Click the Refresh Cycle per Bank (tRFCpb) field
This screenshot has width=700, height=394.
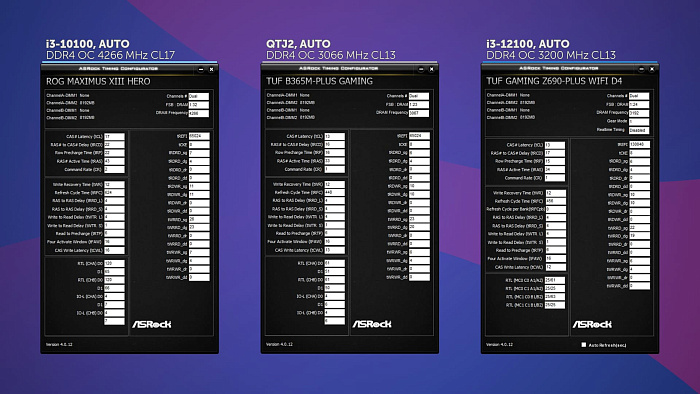point(556,209)
